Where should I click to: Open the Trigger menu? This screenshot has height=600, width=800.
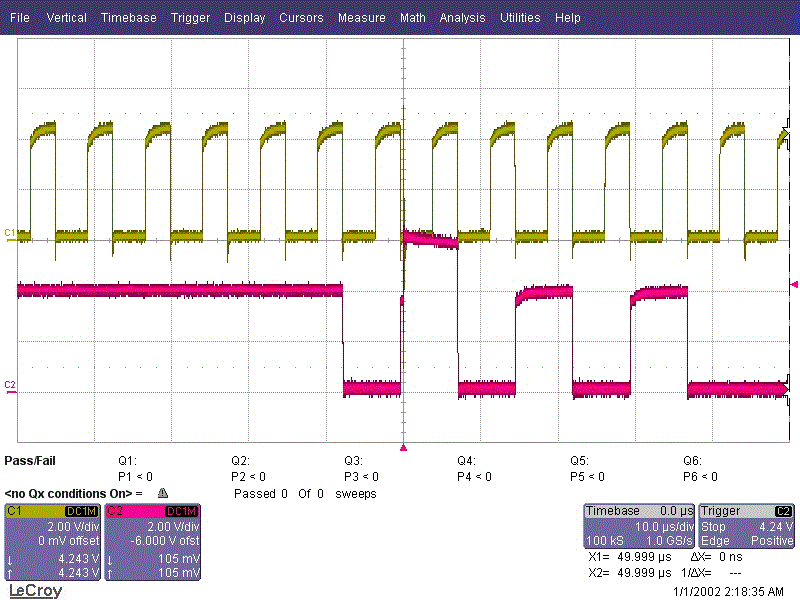[190, 18]
